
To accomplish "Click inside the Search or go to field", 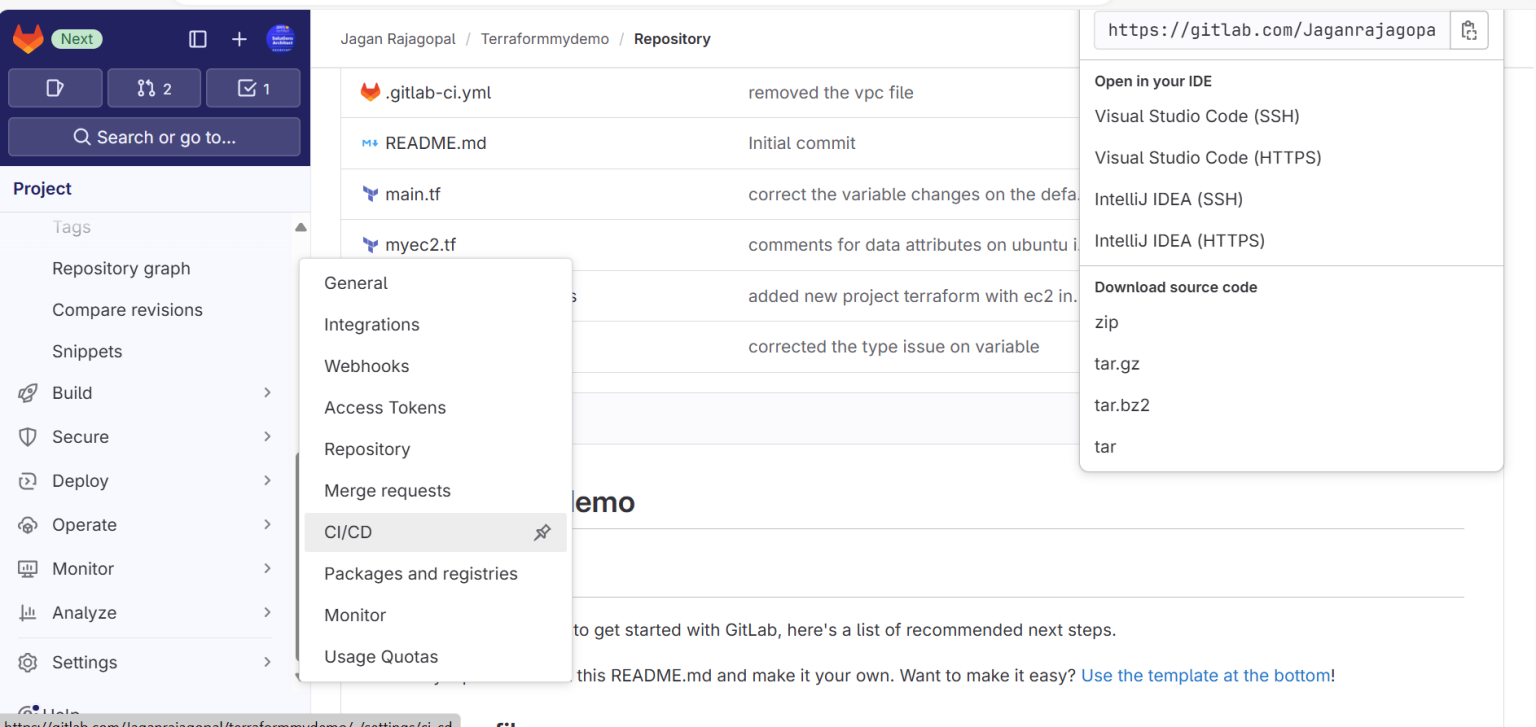I will tap(153, 137).
